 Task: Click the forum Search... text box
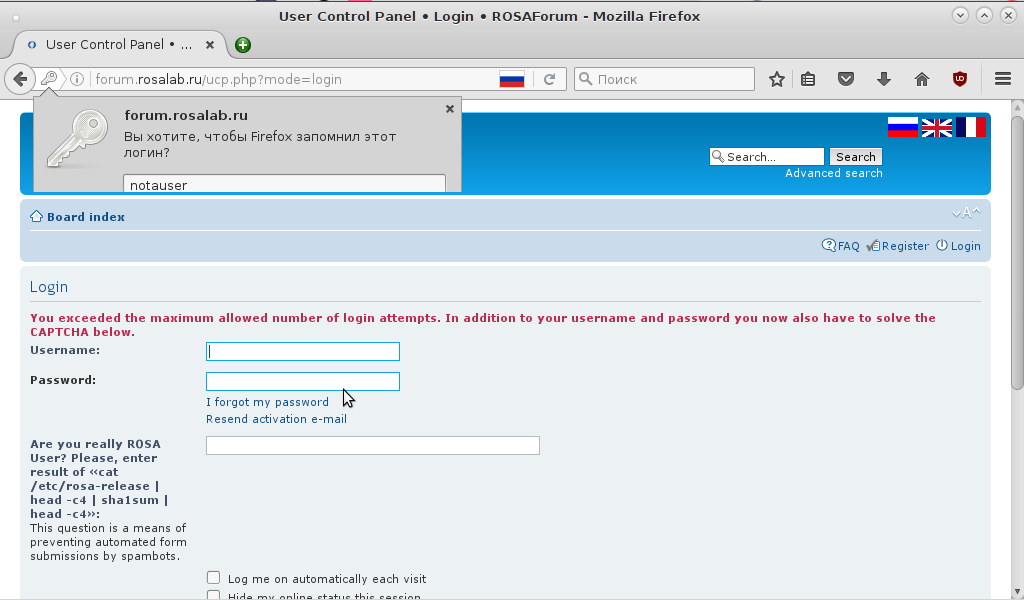point(767,157)
